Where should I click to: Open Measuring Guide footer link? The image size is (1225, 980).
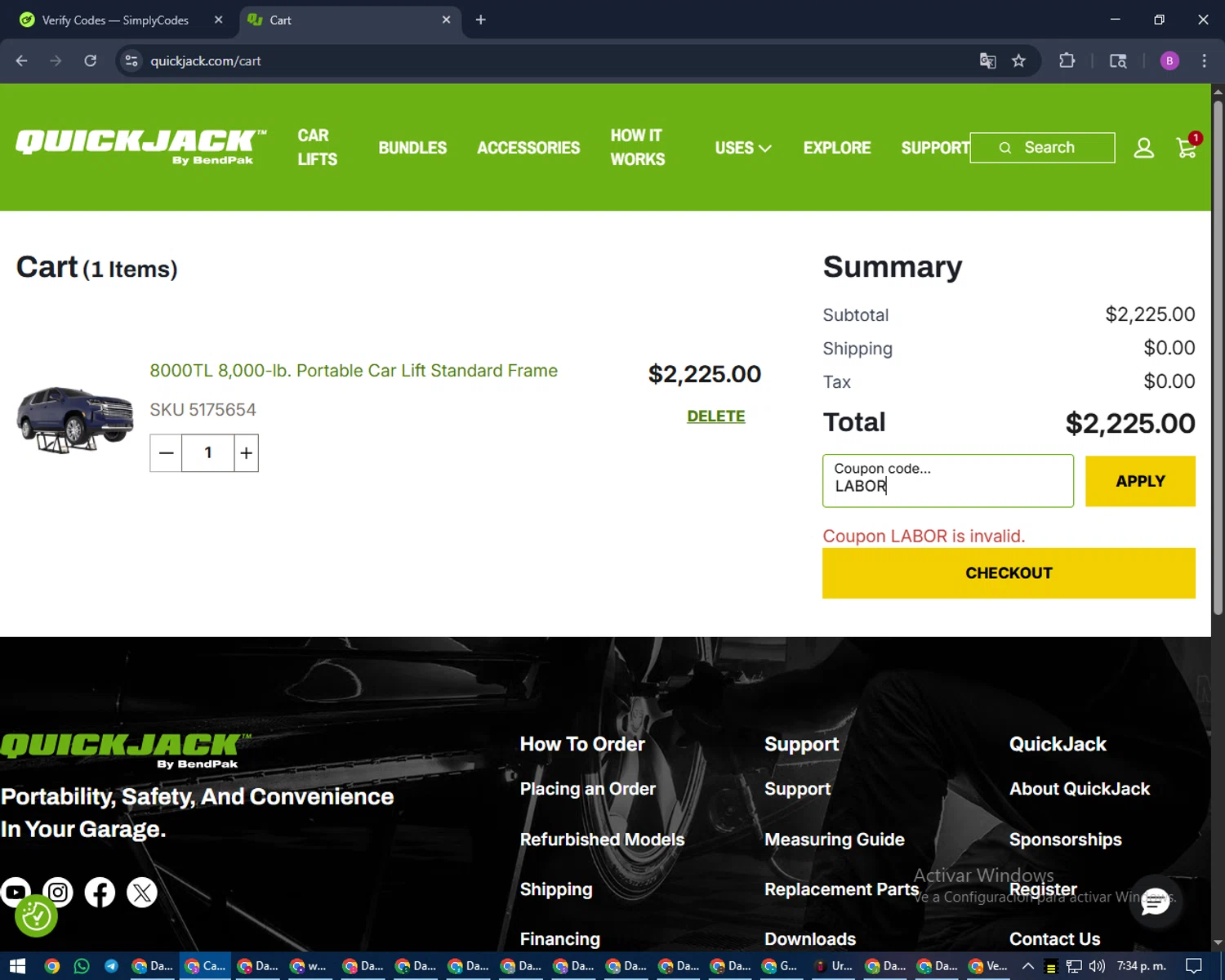835,840
